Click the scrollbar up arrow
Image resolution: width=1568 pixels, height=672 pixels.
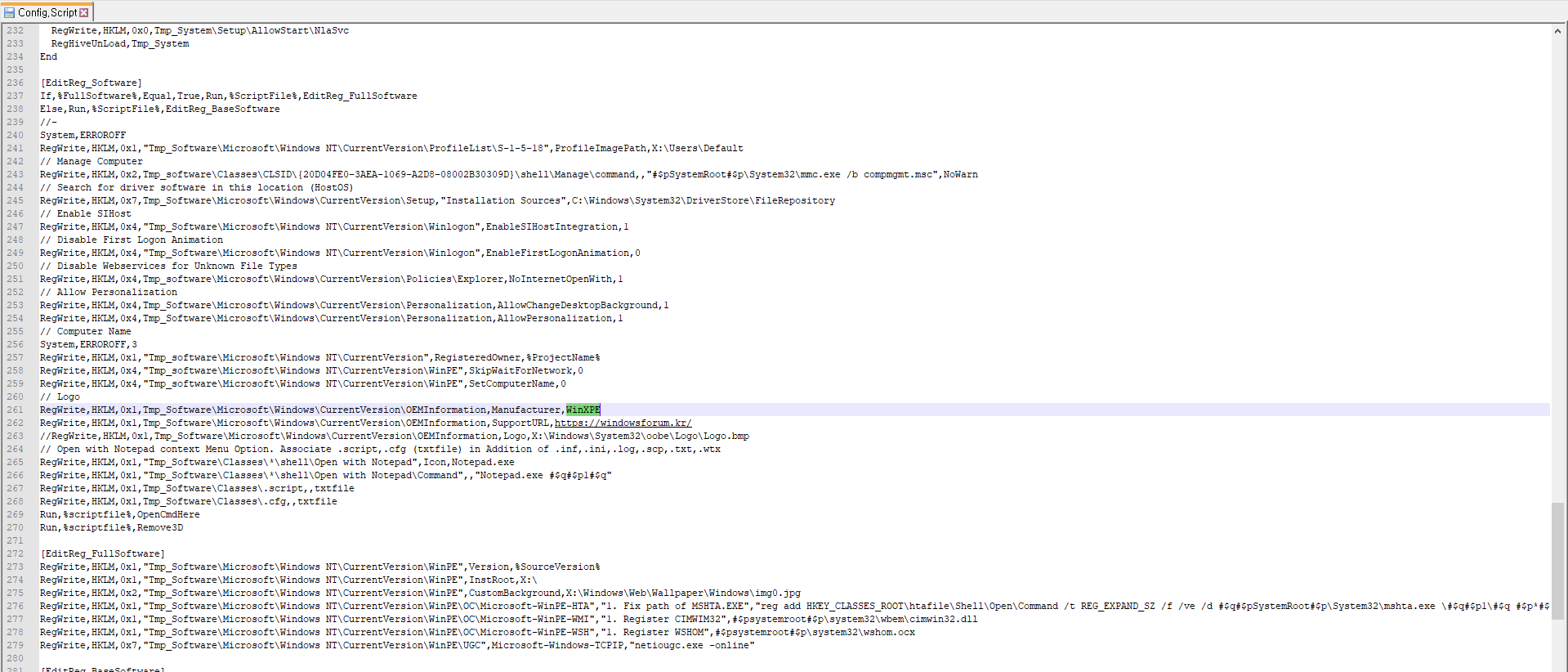(x=1557, y=31)
